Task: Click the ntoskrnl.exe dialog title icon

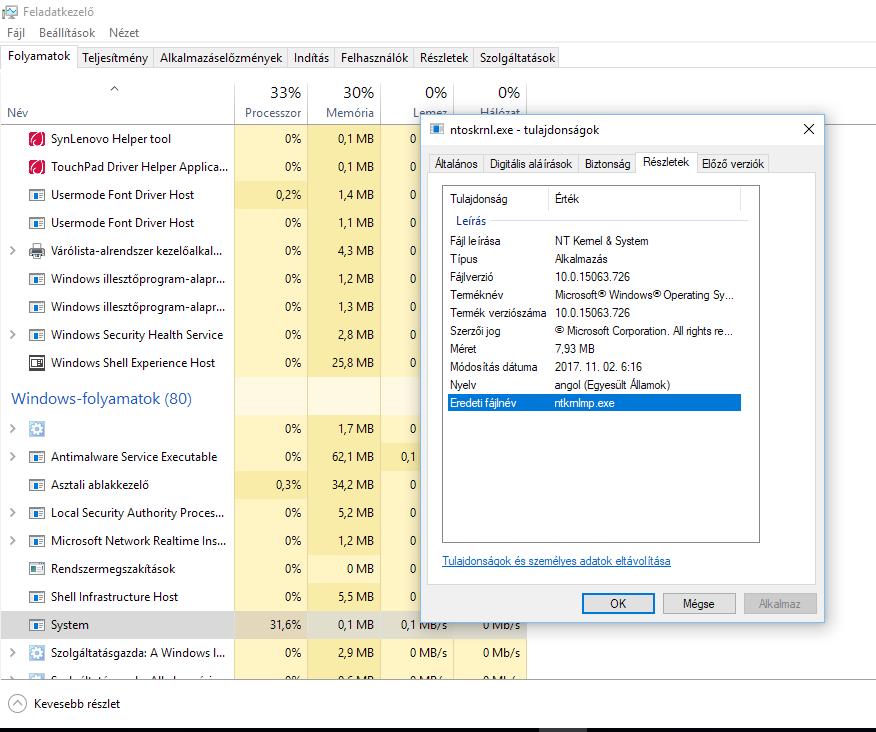Action: pos(437,129)
